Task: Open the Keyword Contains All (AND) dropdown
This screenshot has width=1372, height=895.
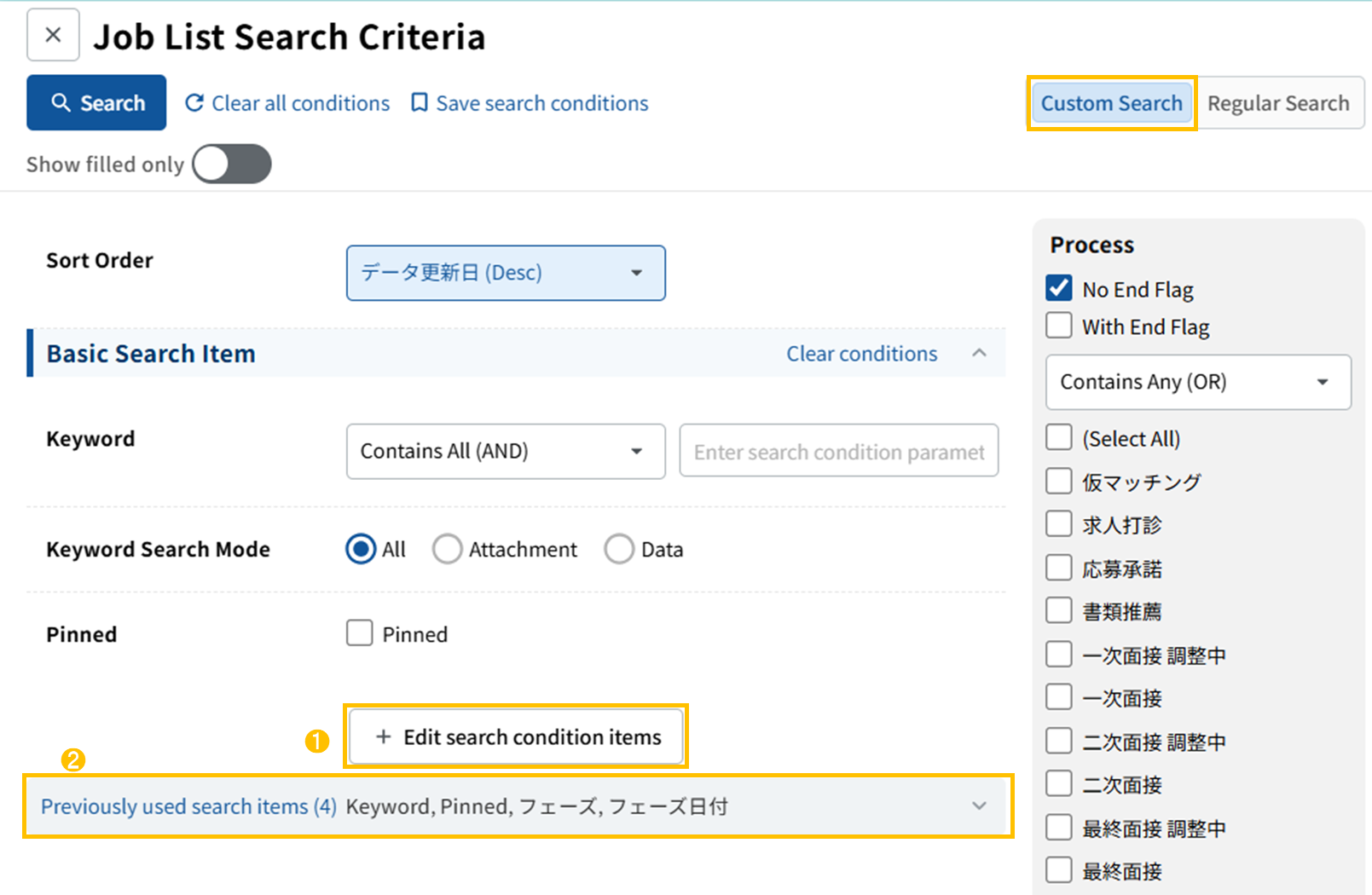Action: [x=506, y=451]
